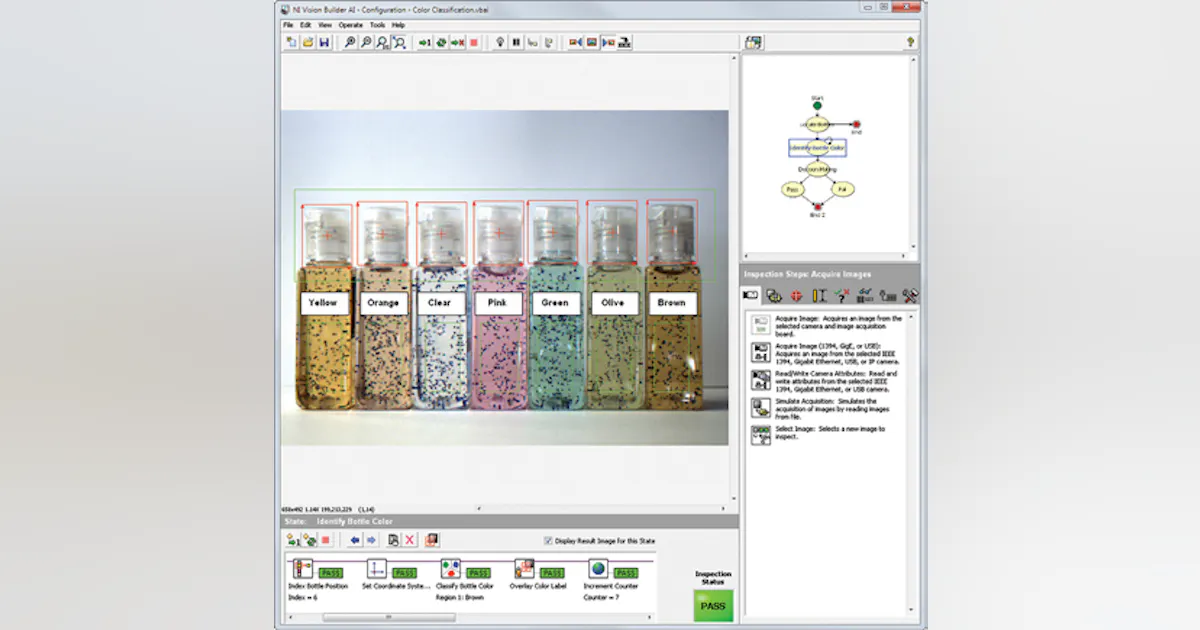Open the Check for Presence tab

point(842,295)
